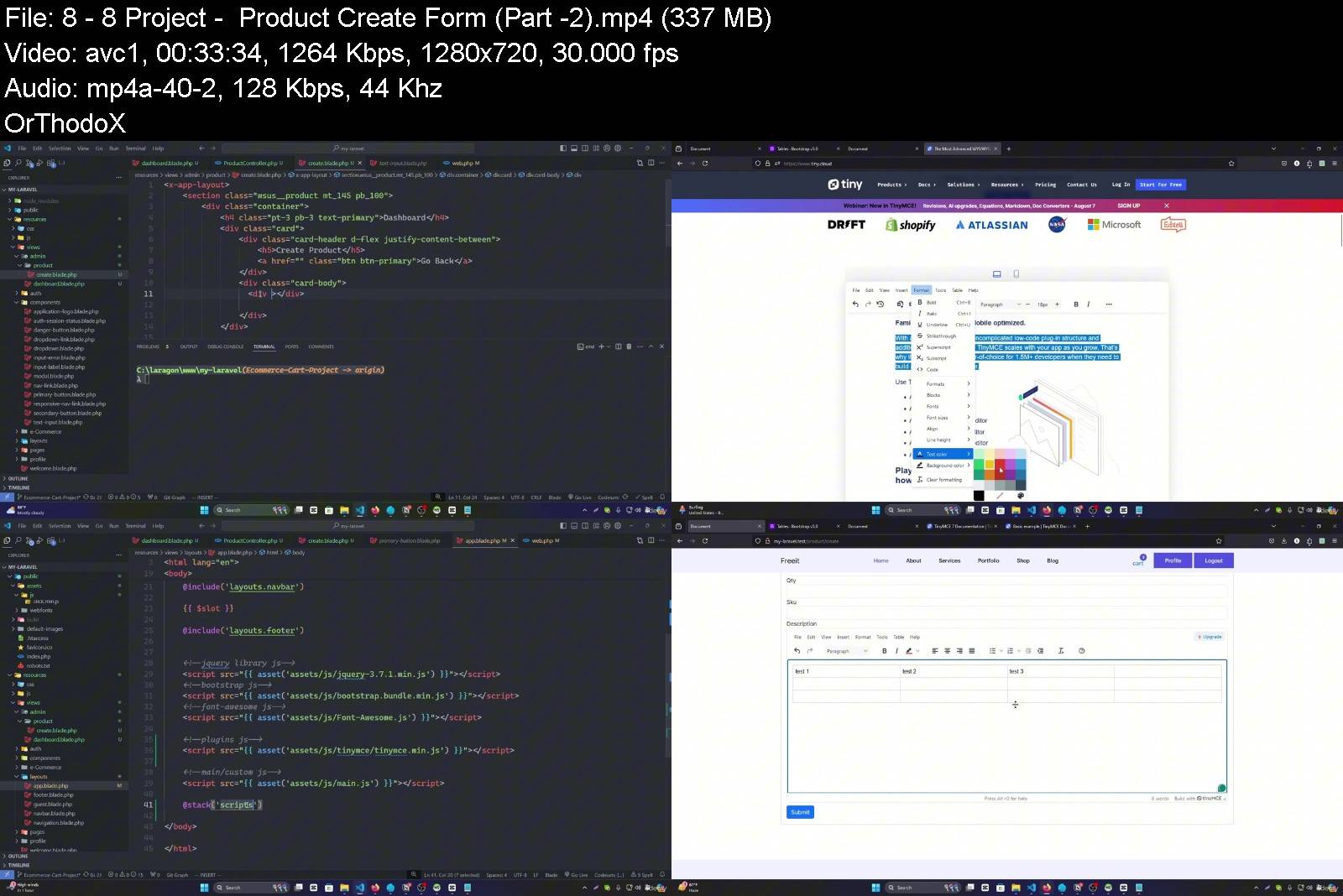
Task: Click Bold icon in tiny demo toolbar
Action: (1076, 304)
